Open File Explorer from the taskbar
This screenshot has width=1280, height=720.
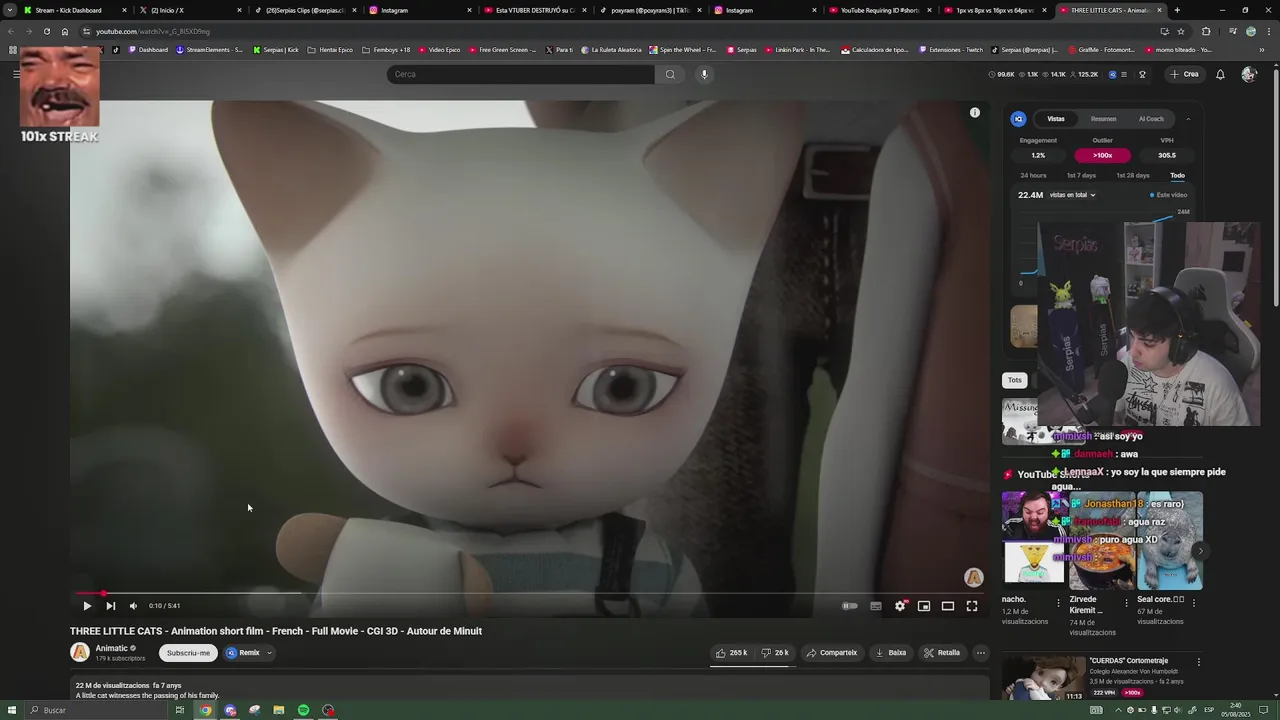click(279, 710)
